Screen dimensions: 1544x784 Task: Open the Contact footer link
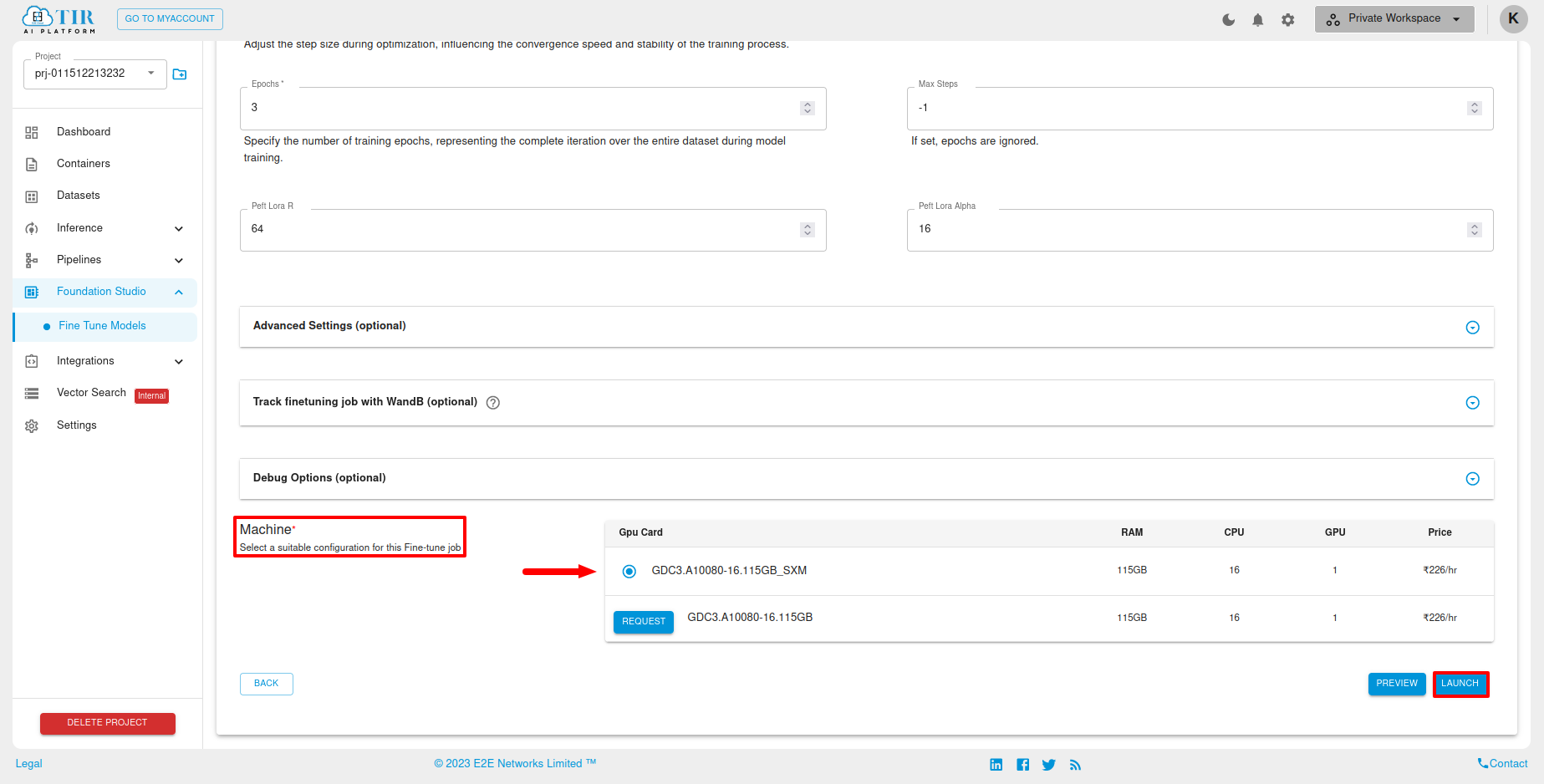1502,764
